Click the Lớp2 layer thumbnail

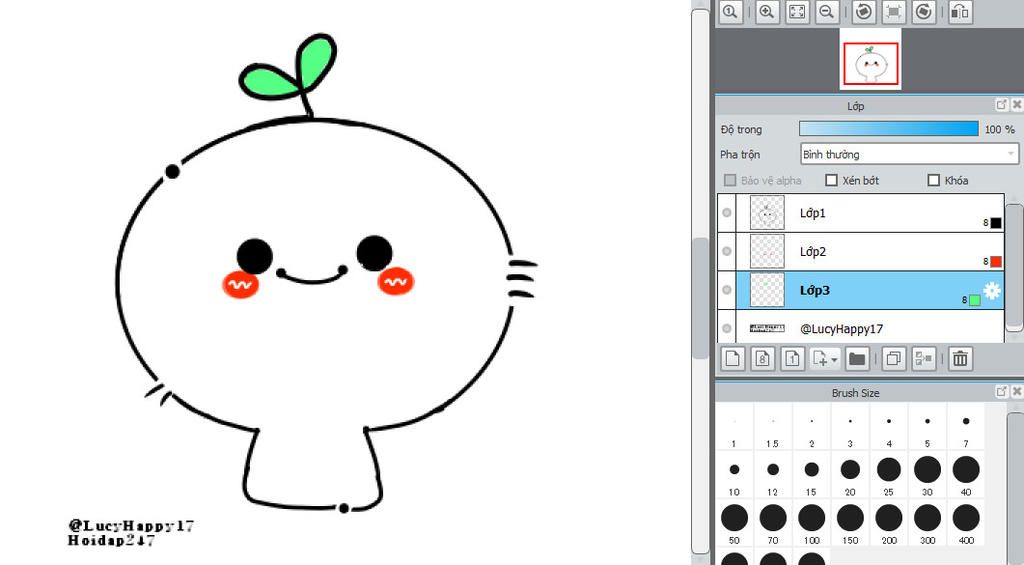767,251
